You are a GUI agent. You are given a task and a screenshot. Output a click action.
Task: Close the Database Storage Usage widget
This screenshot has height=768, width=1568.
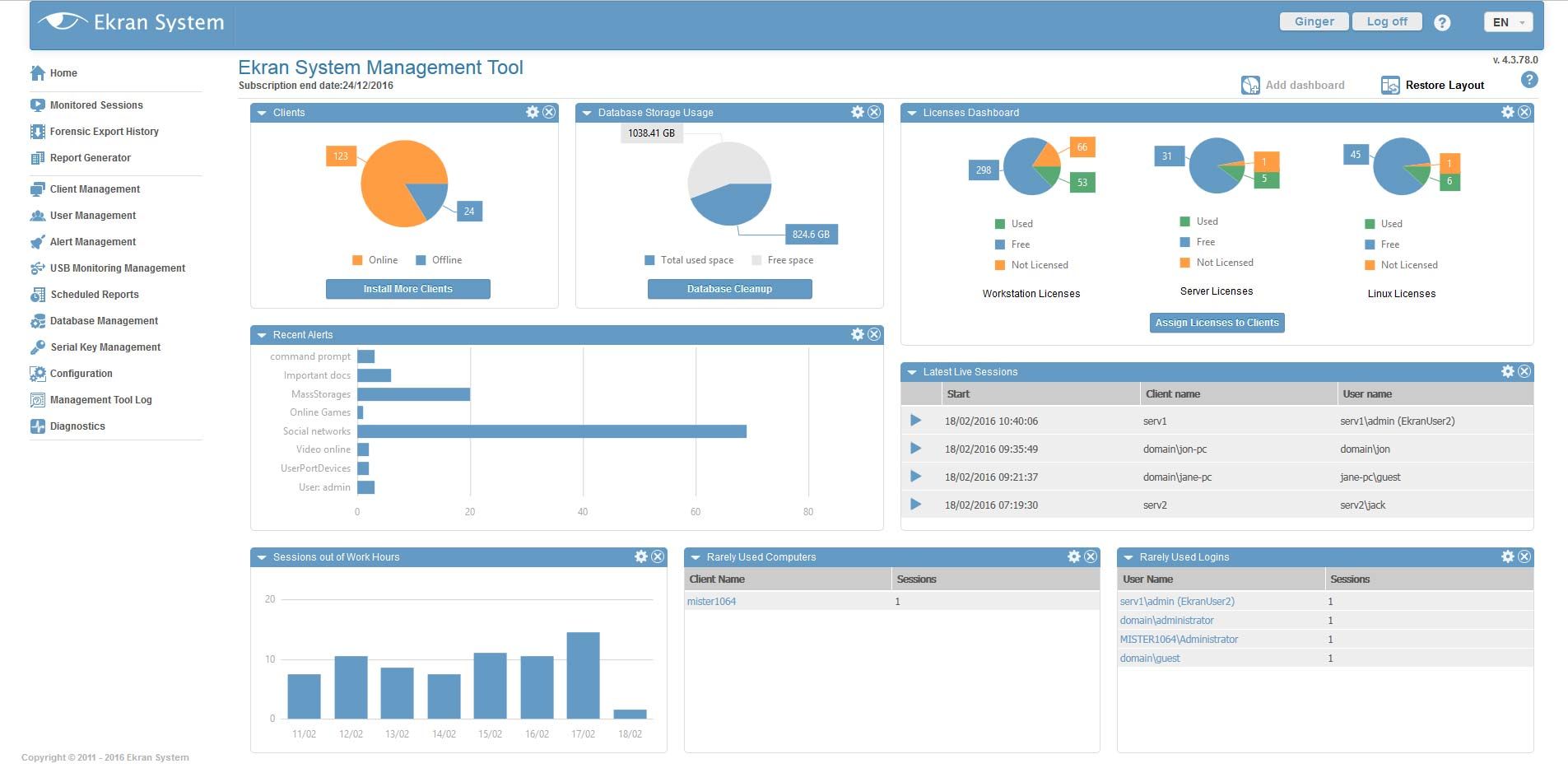click(874, 112)
